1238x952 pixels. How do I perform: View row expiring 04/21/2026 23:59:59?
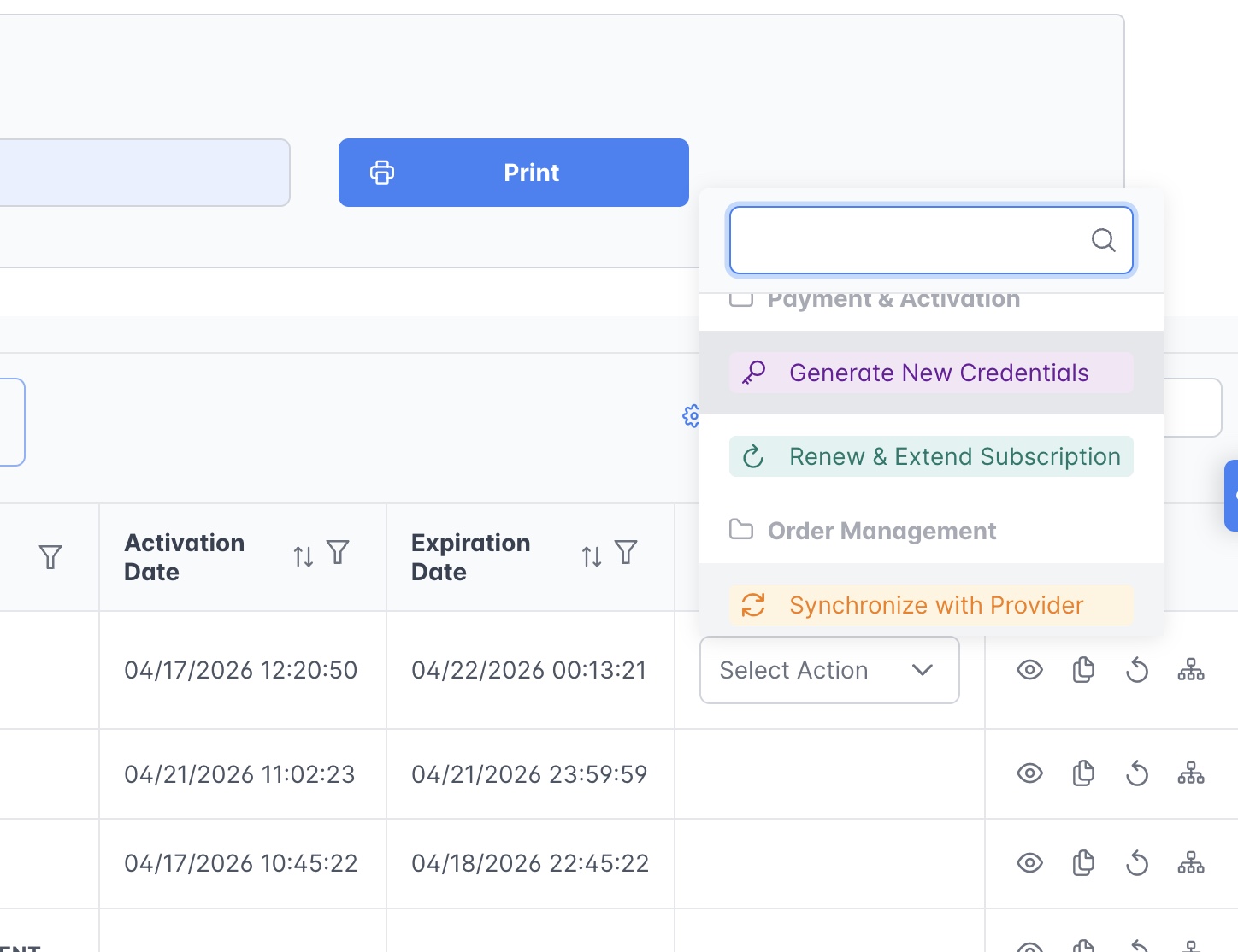point(1029,773)
